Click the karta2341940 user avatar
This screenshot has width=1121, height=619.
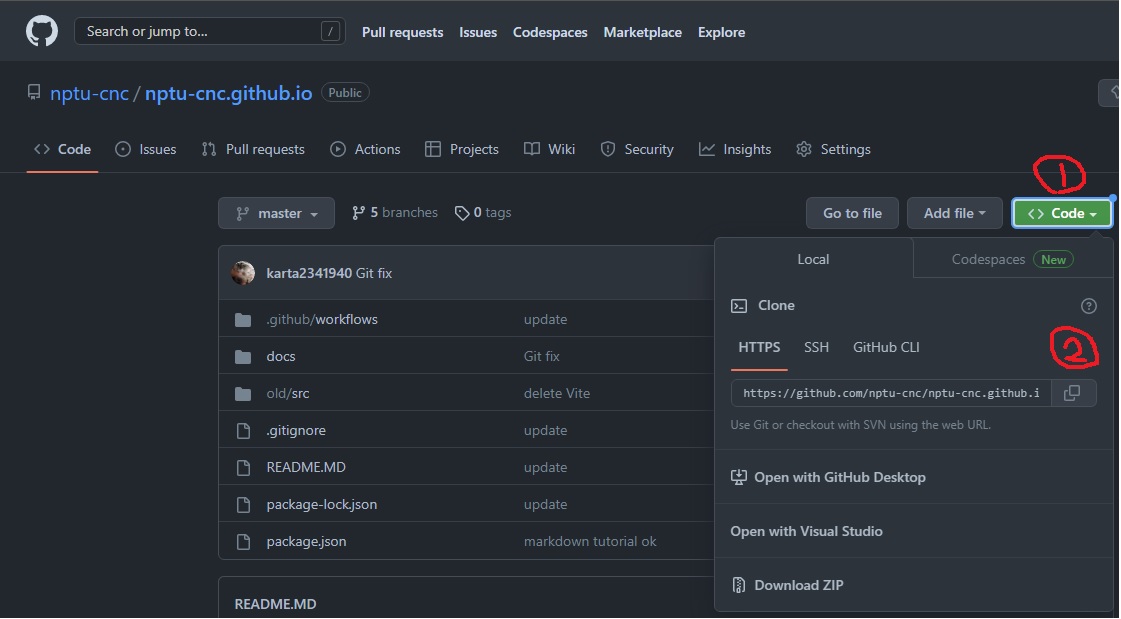243,273
